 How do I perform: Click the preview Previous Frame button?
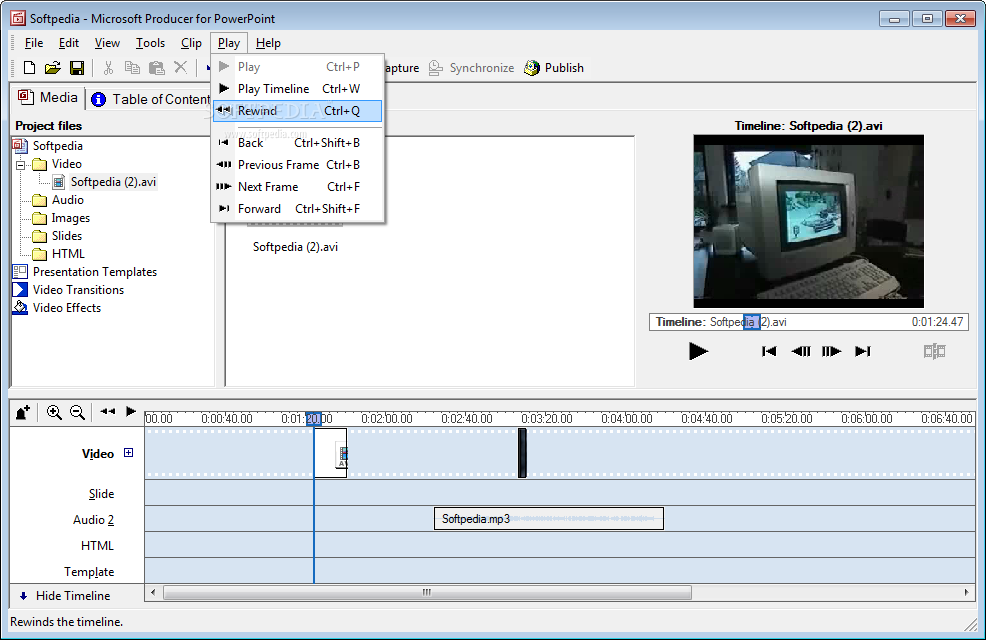click(x=800, y=351)
